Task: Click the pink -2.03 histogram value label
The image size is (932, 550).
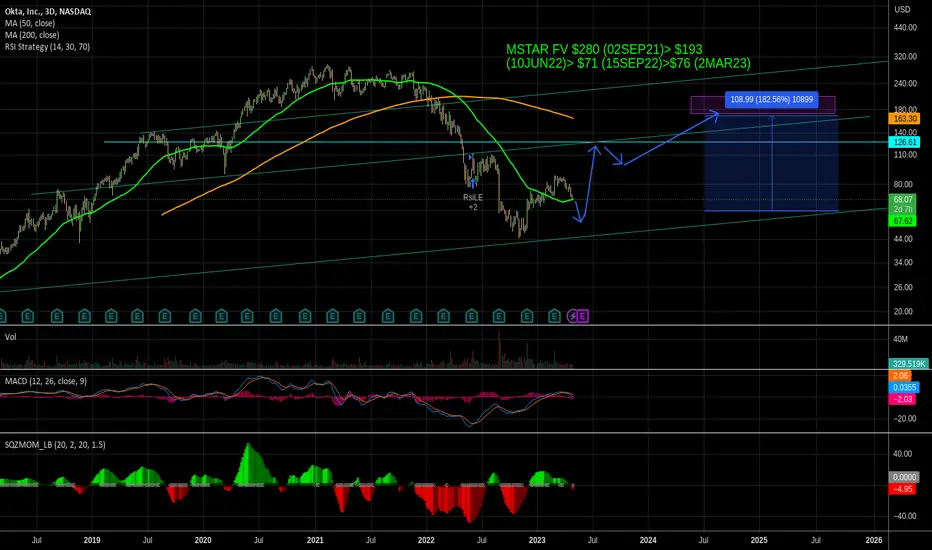Action: [902, 400]
